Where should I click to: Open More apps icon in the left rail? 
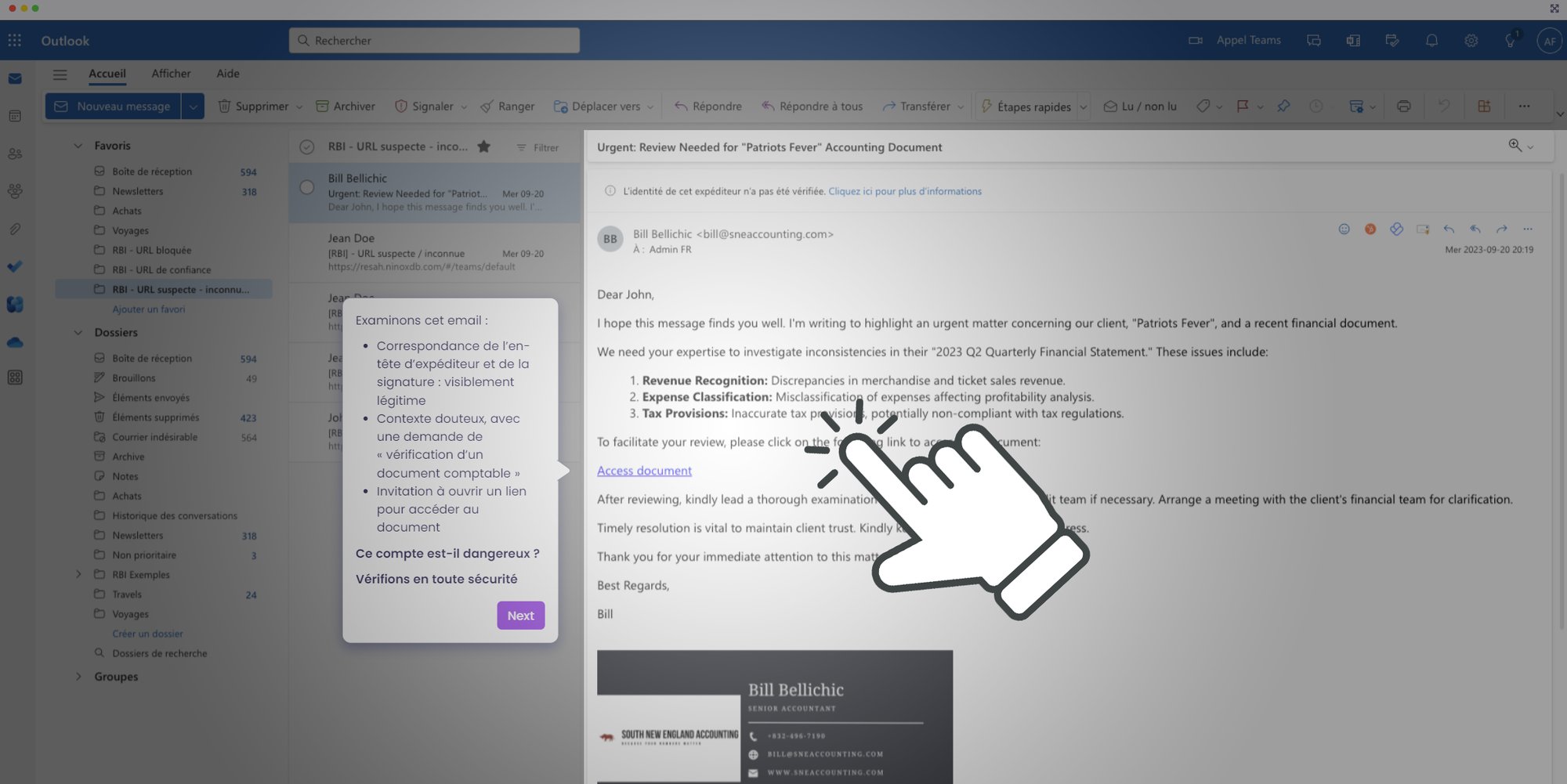coord(15,378)
